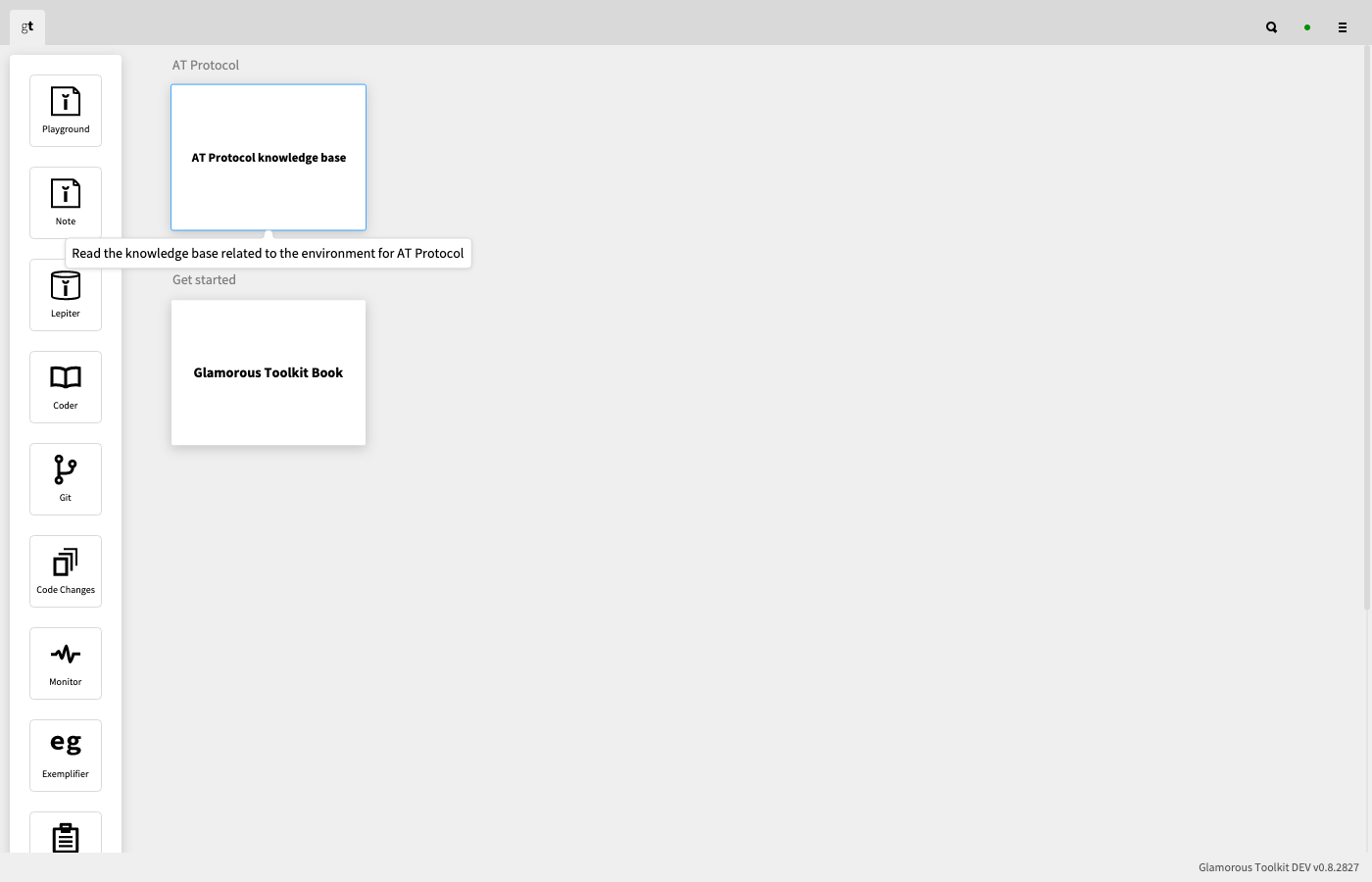Click the vertical scrollbar on right edge
The width and height of the screenshot is (1372, 882).
[1367, 328]
